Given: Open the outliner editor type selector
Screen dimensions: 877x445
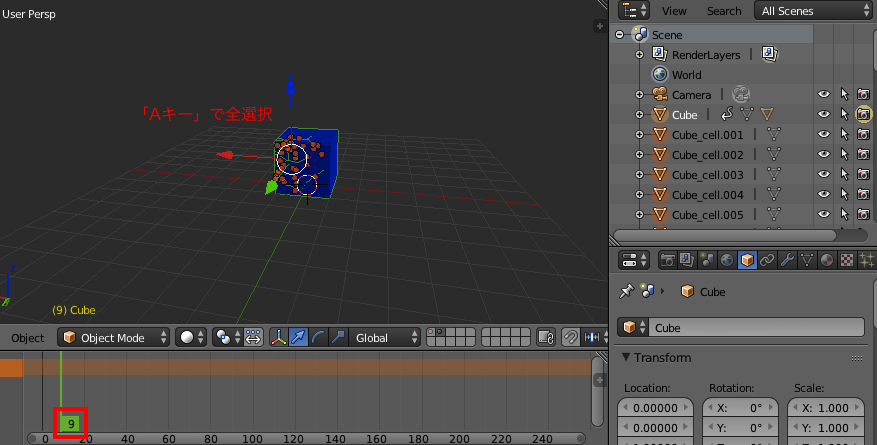Looking at the screenshot, I should point(634,11).
